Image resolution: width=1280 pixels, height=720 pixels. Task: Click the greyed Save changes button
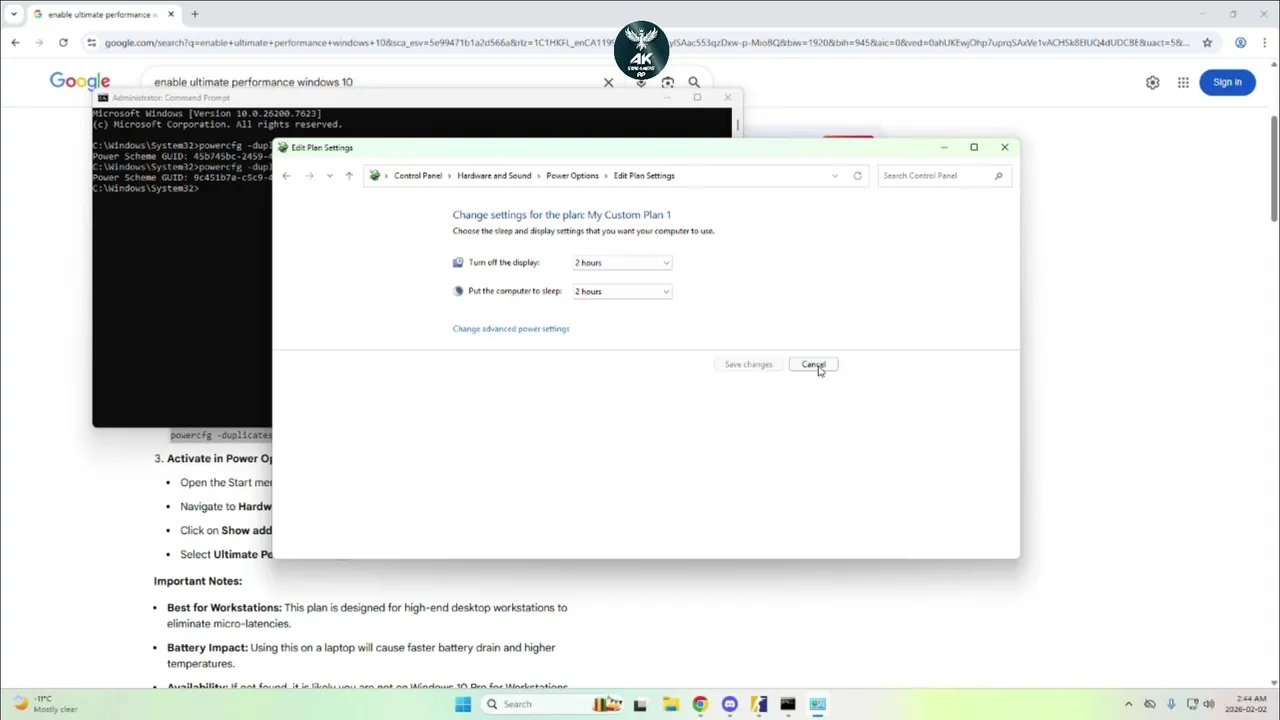pyautogui.click(x=748, y=364)
